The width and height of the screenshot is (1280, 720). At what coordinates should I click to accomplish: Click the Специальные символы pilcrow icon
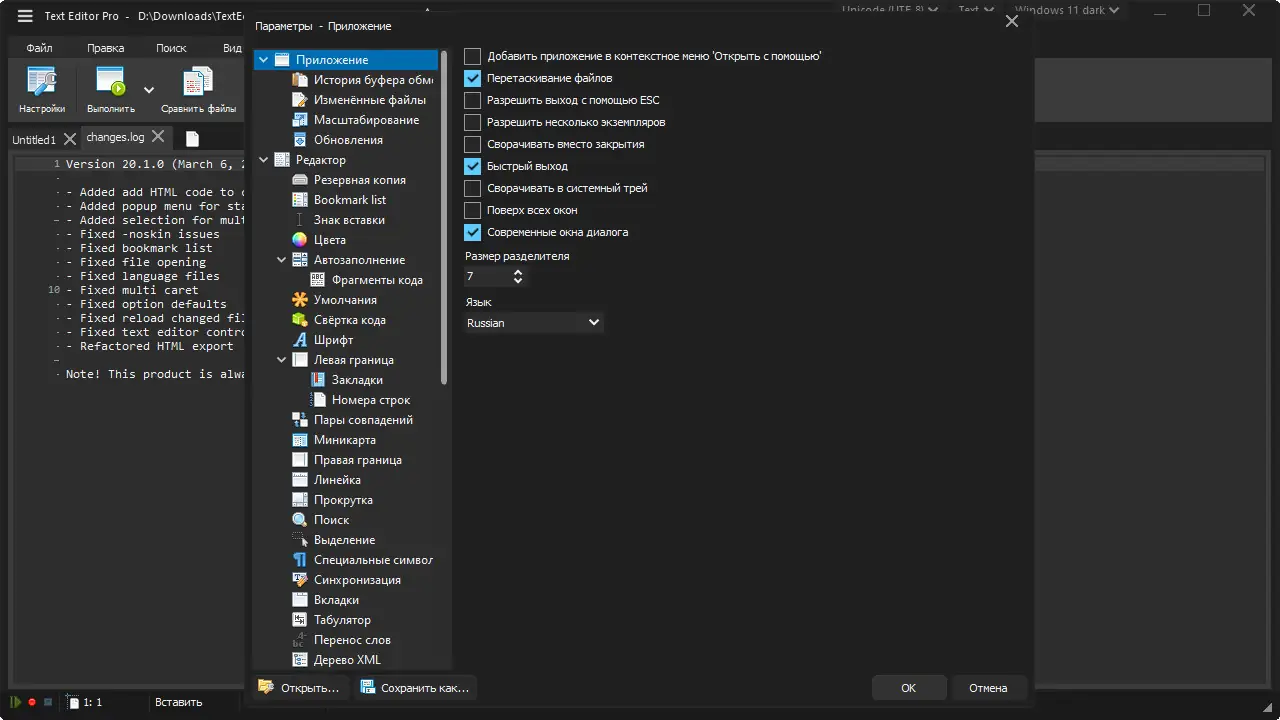coord(299,560)
